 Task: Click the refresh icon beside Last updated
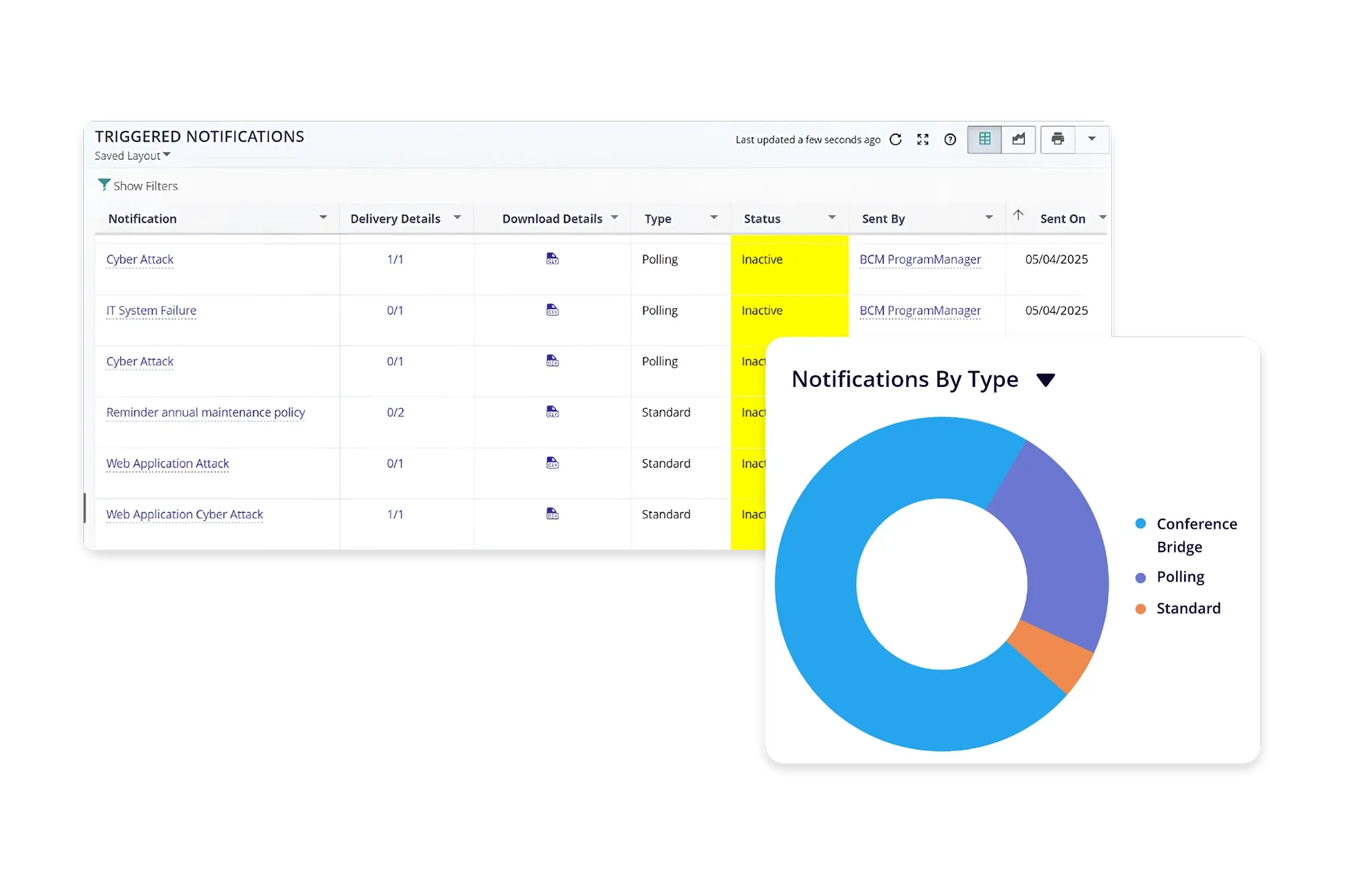[x=895, y=139]
